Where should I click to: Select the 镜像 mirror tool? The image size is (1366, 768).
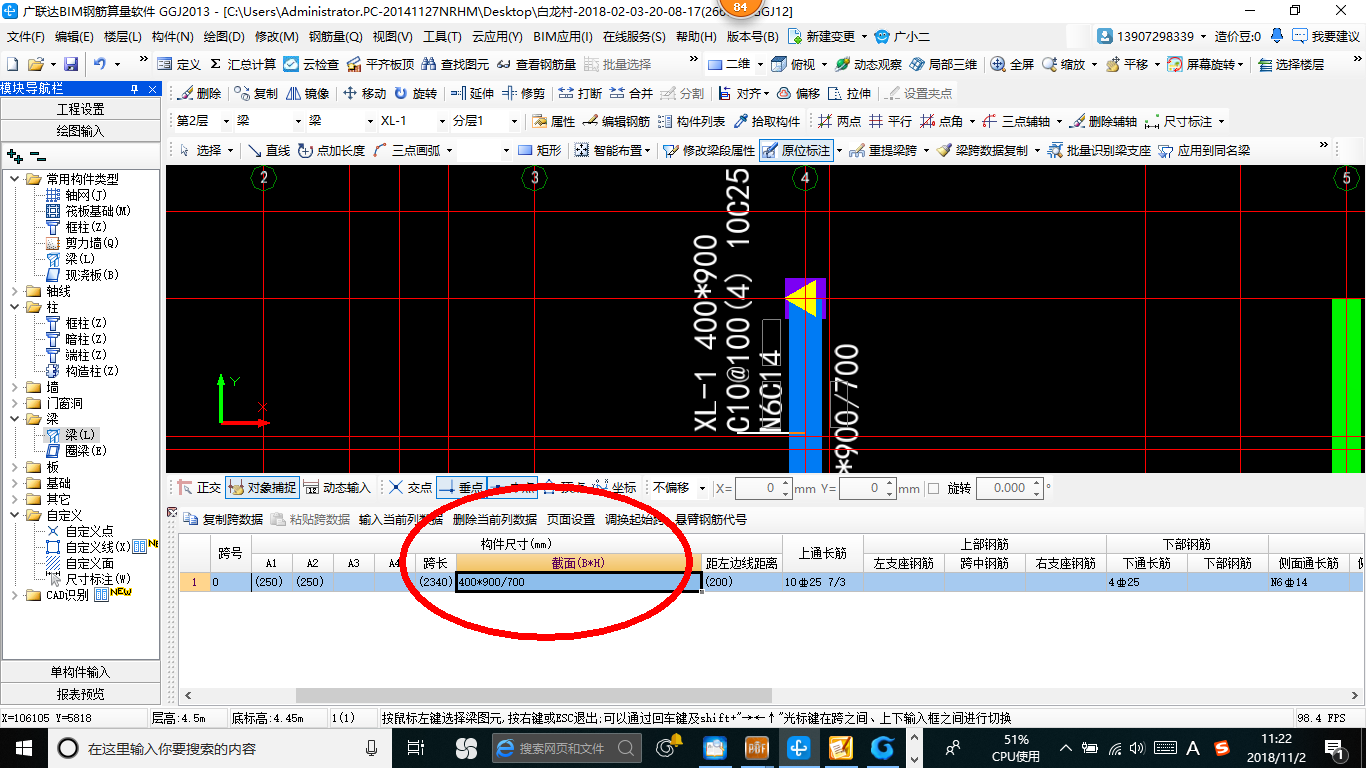(x=308, y=93)
